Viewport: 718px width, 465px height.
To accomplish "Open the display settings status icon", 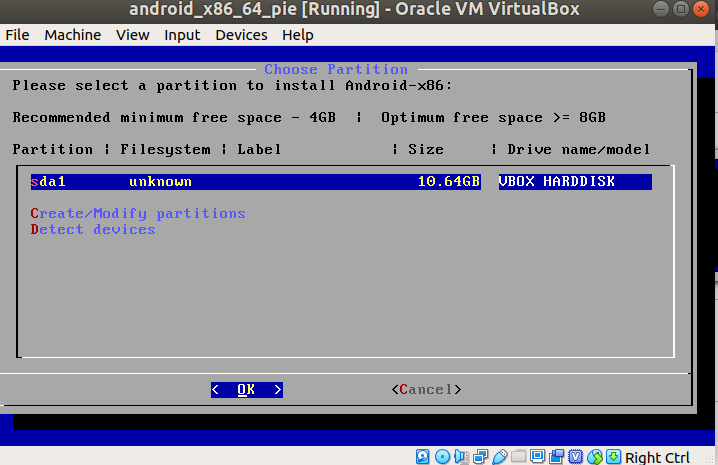I will pyautogui.click(x=537, y=456).
